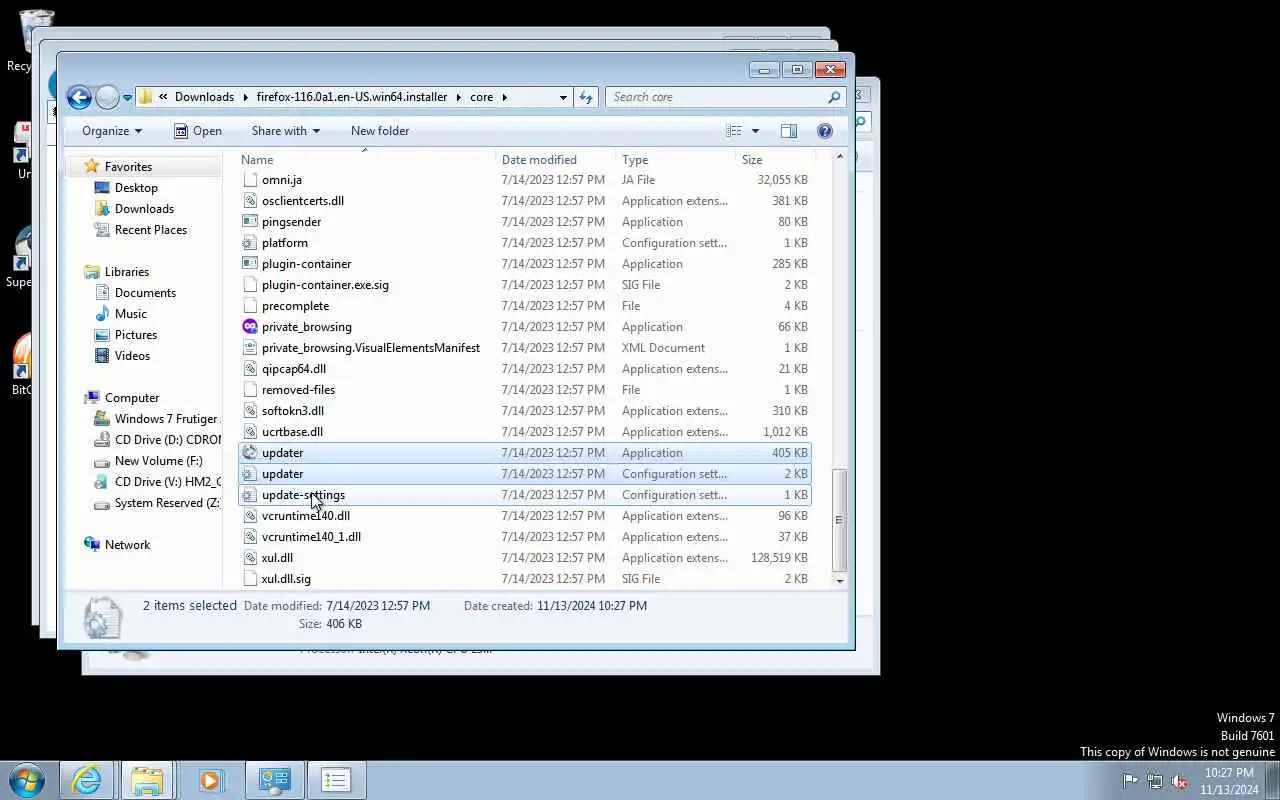
Task: Open Windows Media Player from taskbar
Action: point(210,780)
